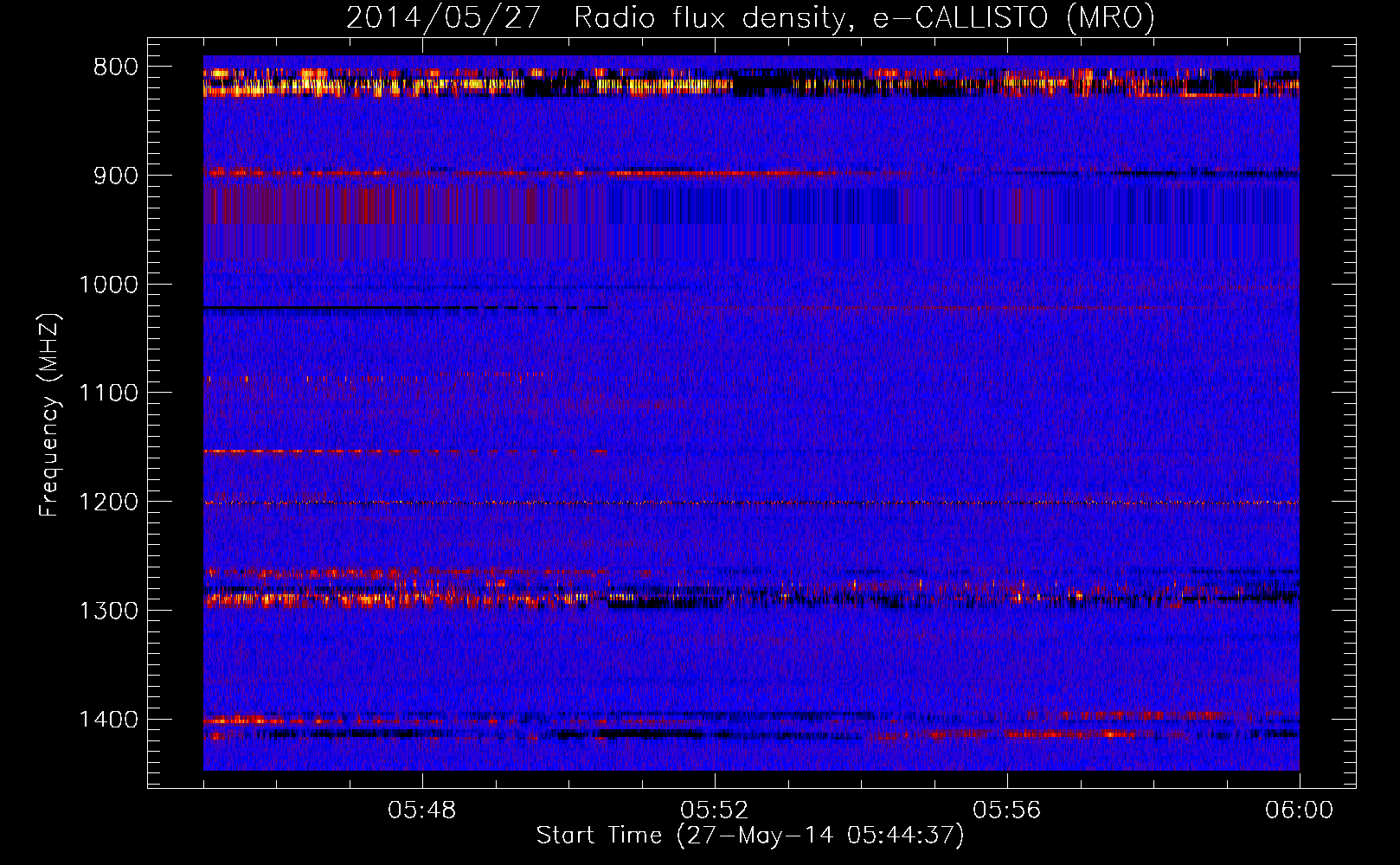
Task: Click the 'Frequency (MHZ)' axis title
Action: 50,415
